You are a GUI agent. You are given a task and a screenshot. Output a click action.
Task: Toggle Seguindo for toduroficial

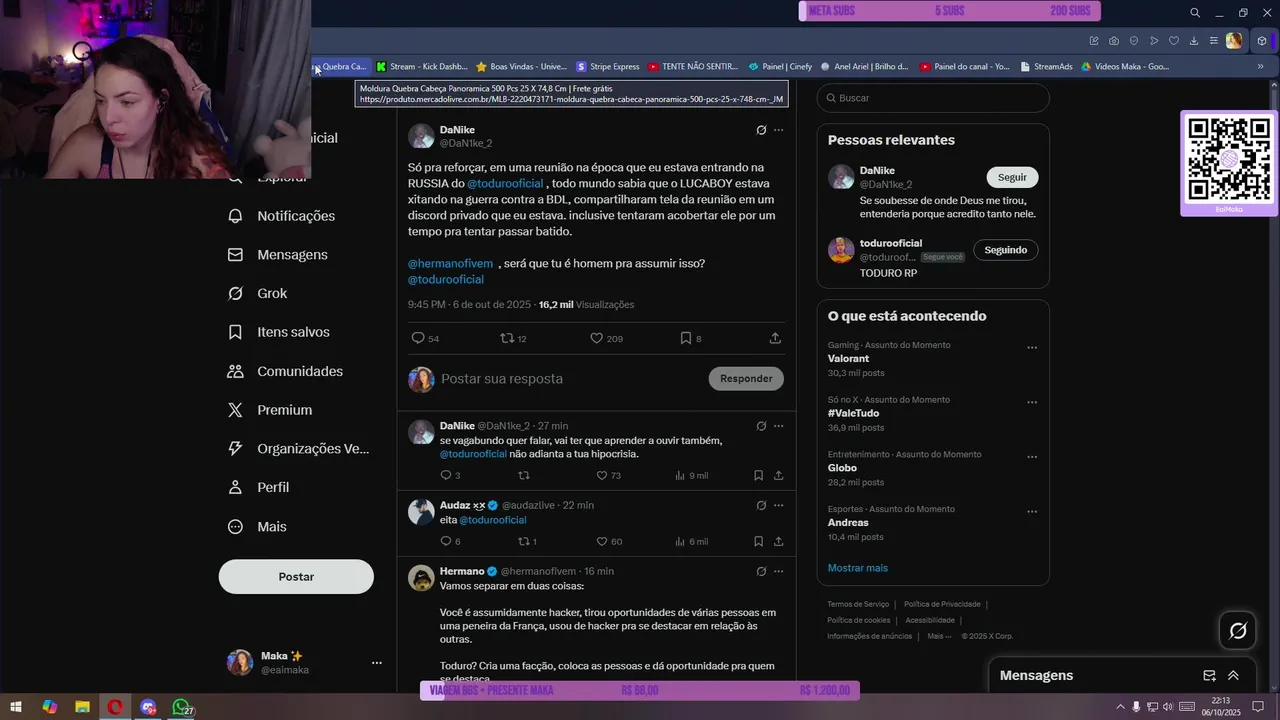[1006, 250]
